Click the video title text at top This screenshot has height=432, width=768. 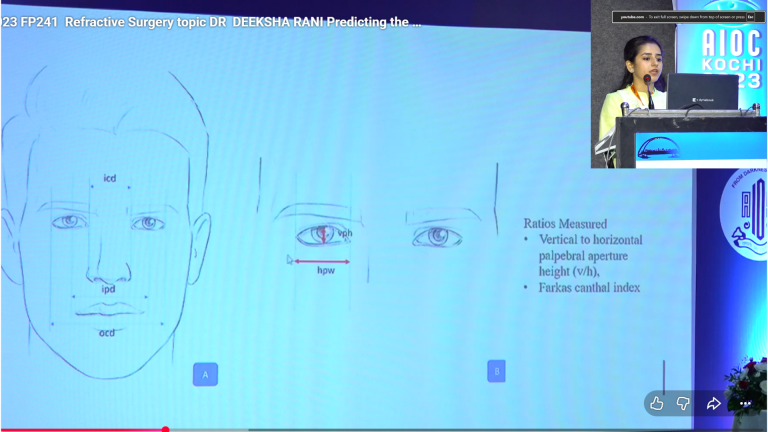pyautogui.click(x=211, y=22)
